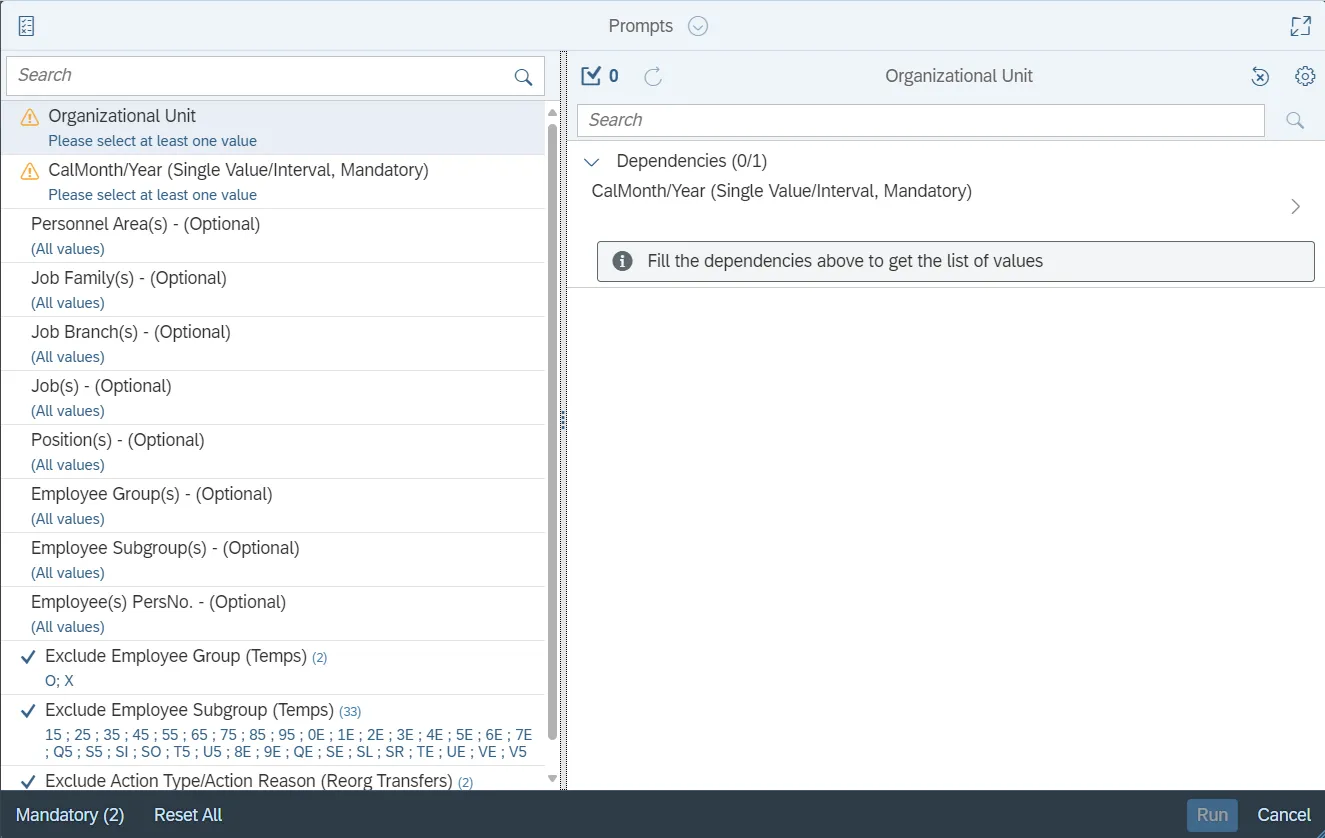Click the expand full screen icon

point(1300,26)
